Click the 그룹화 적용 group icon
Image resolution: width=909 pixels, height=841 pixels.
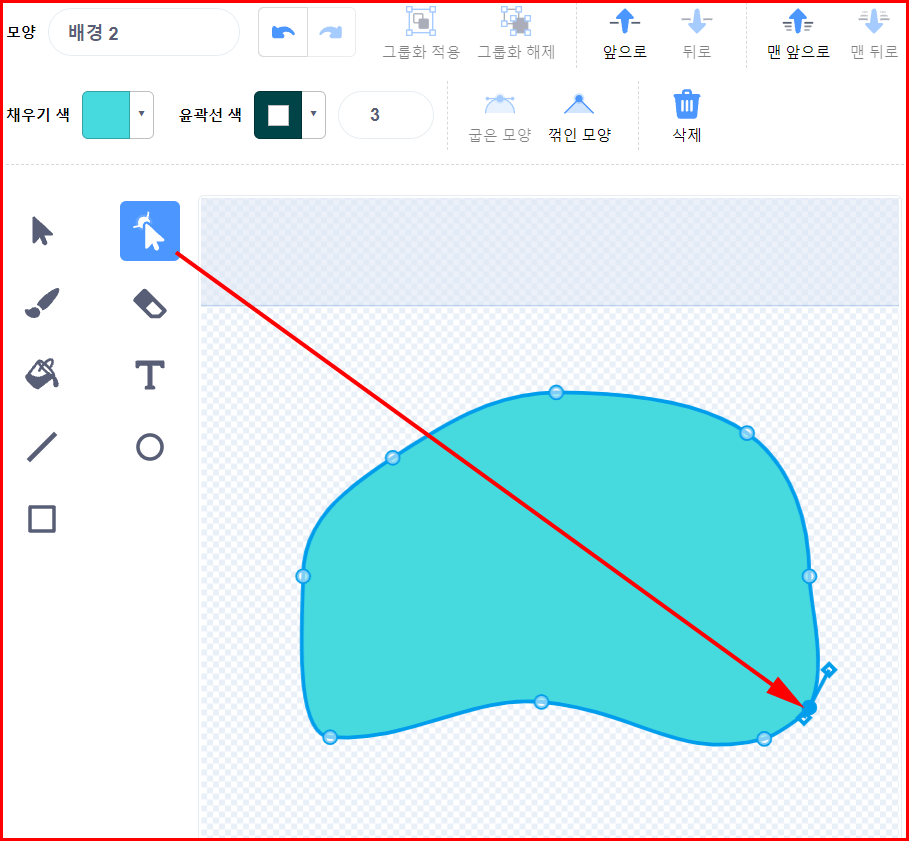[421, 21]
